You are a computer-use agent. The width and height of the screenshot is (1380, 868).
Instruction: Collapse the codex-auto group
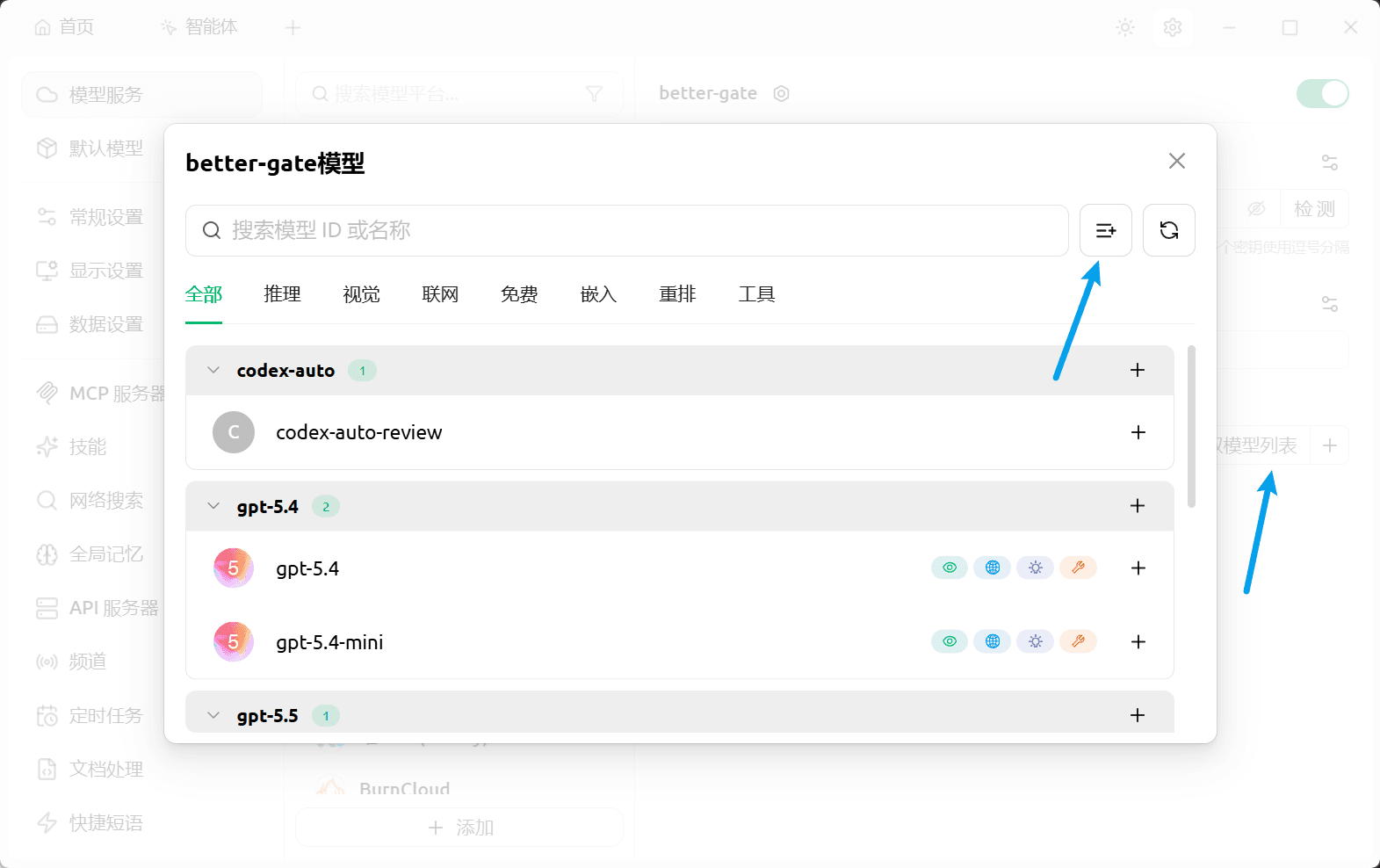pos(213,370)
